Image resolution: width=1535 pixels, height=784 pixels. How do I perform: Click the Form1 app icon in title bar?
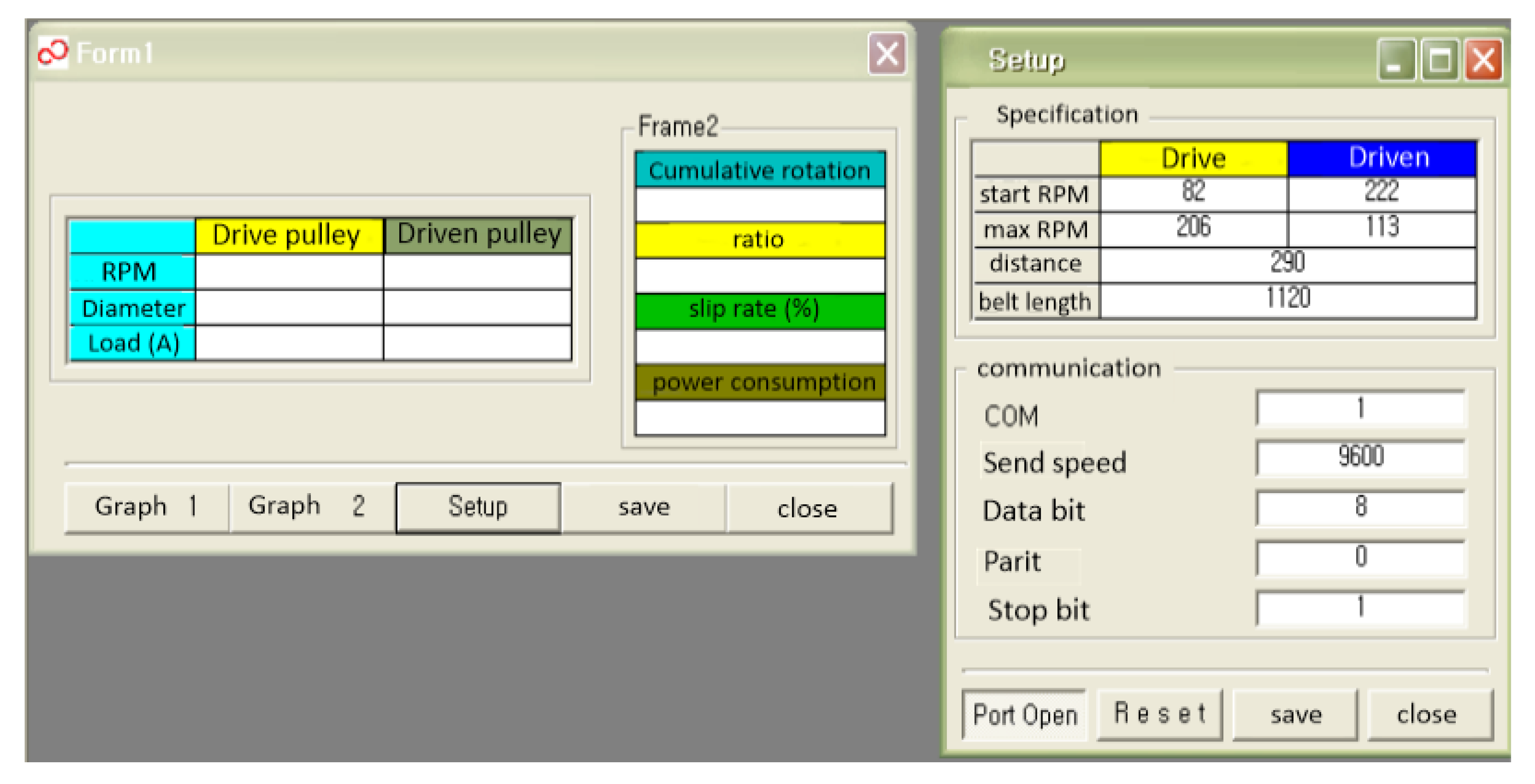tap(53, 53)
